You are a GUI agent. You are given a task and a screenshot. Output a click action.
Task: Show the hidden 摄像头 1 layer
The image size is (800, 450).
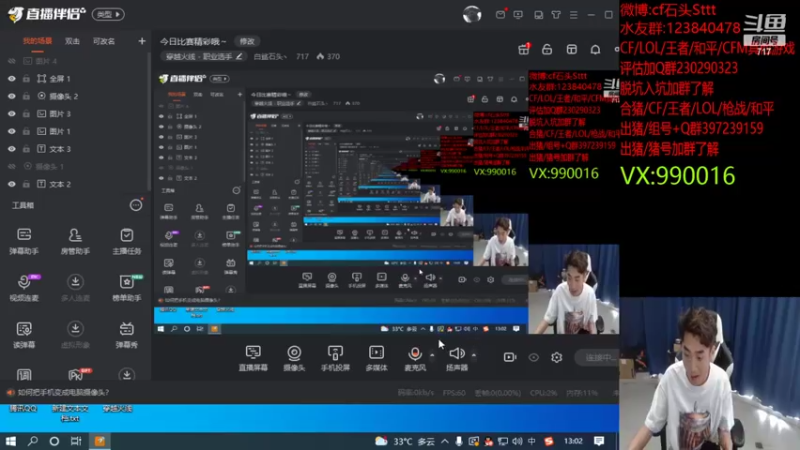tap(12, 166)
